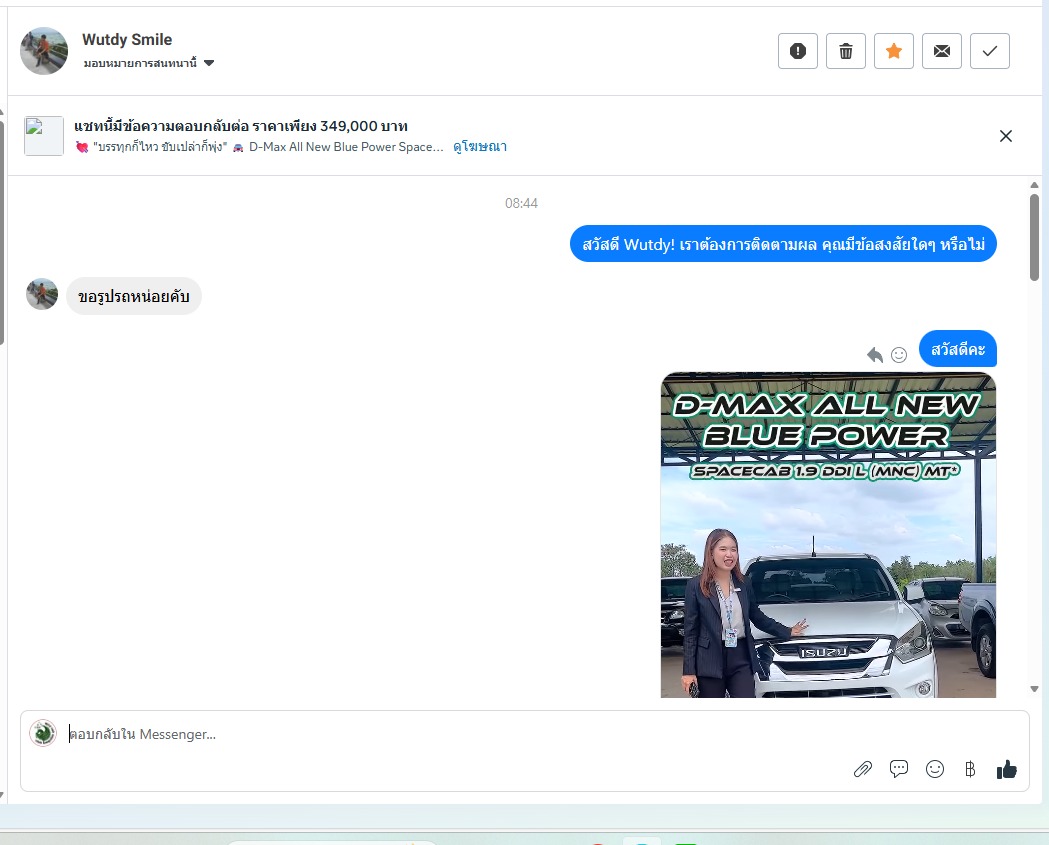Mark conversation as spam with exclamation icon

[797, 51]
